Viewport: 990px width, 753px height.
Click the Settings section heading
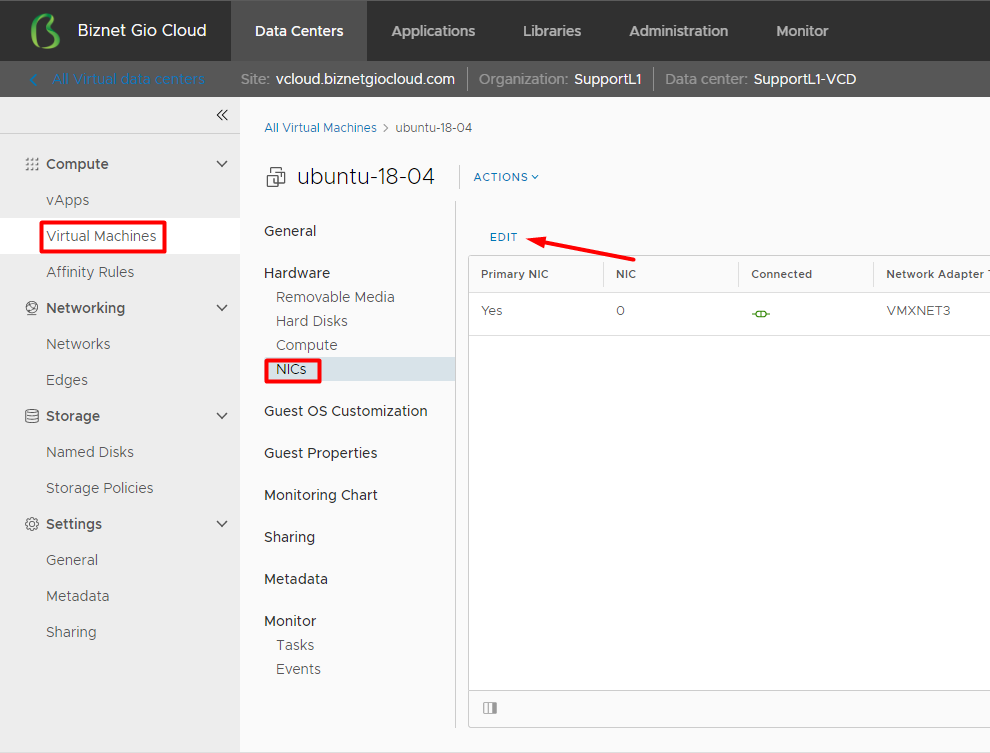coord(73,524)
